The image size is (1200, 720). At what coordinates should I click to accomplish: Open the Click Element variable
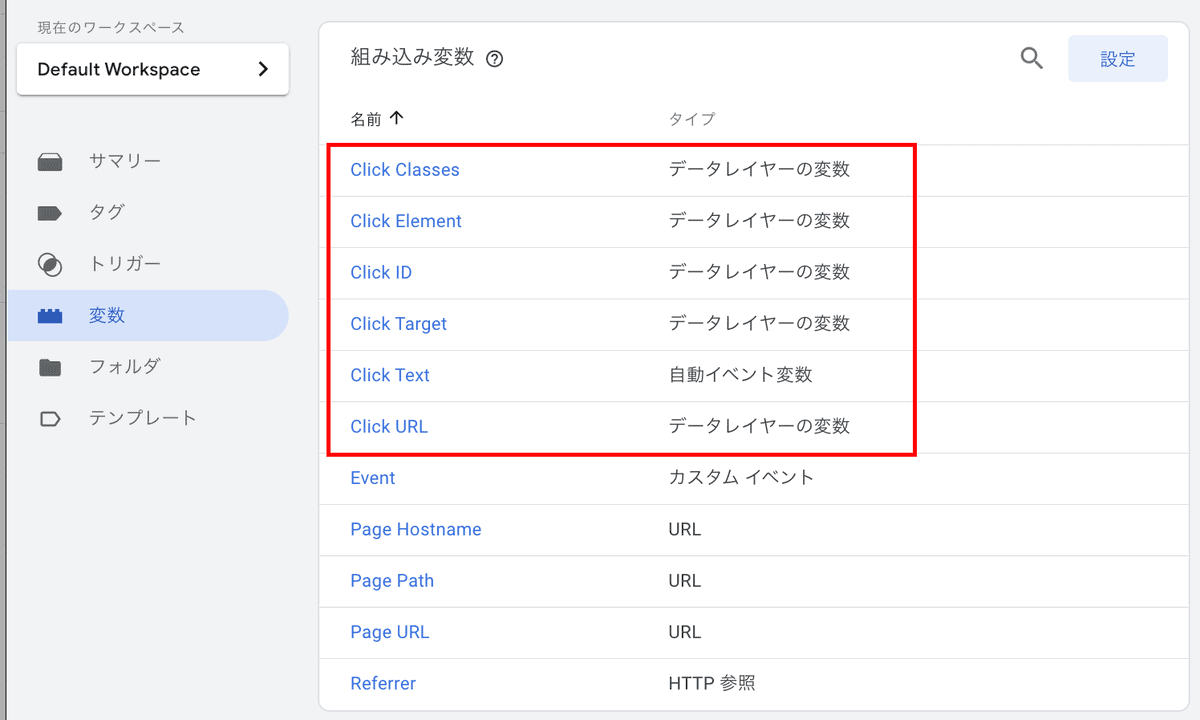(x=406, y=221)
